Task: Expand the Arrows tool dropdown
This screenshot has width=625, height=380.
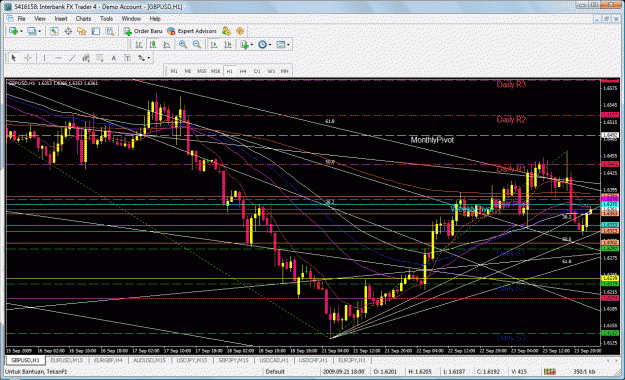Action: point(149,58)
